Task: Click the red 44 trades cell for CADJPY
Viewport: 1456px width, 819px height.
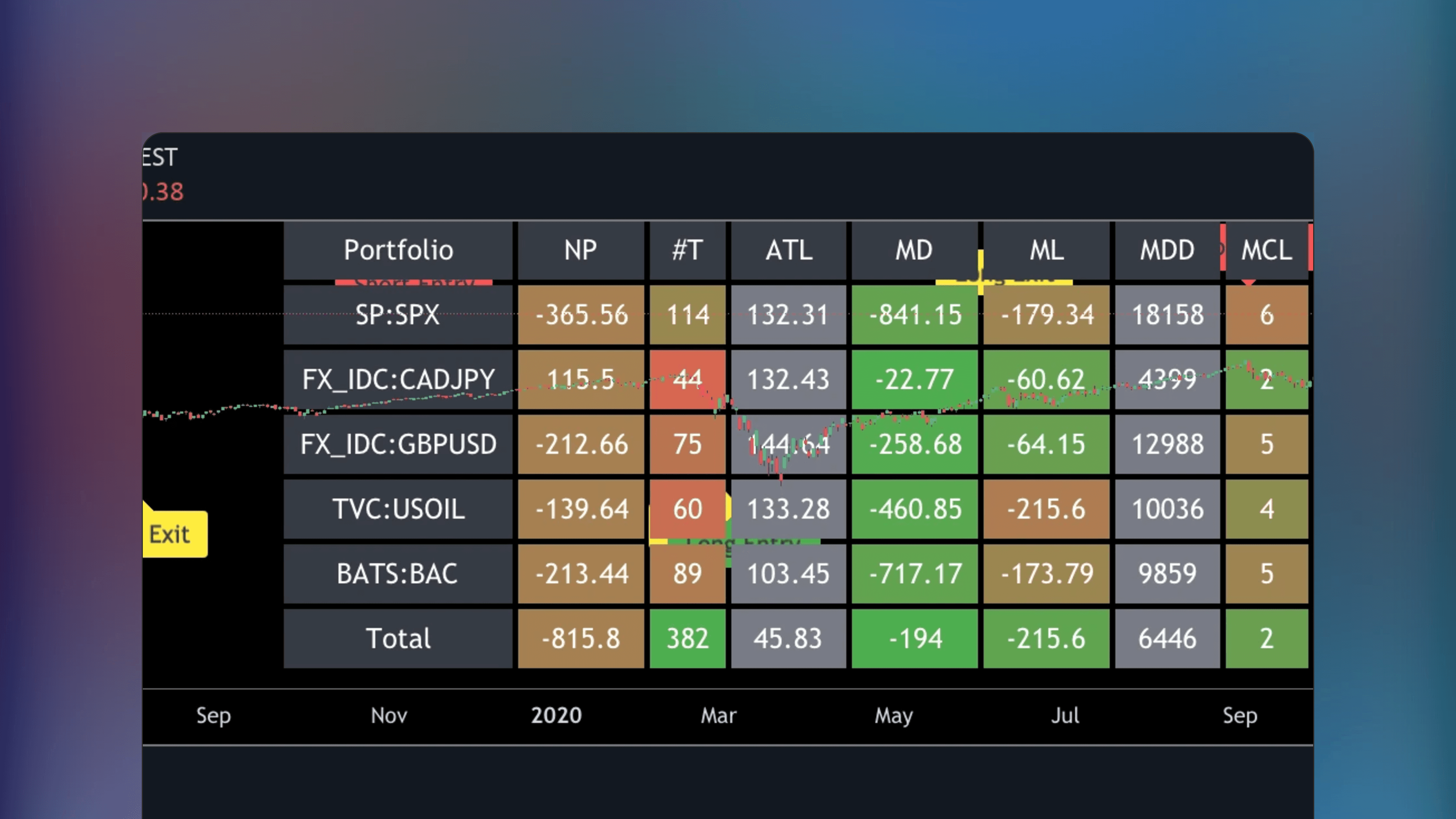Action: 687,380
